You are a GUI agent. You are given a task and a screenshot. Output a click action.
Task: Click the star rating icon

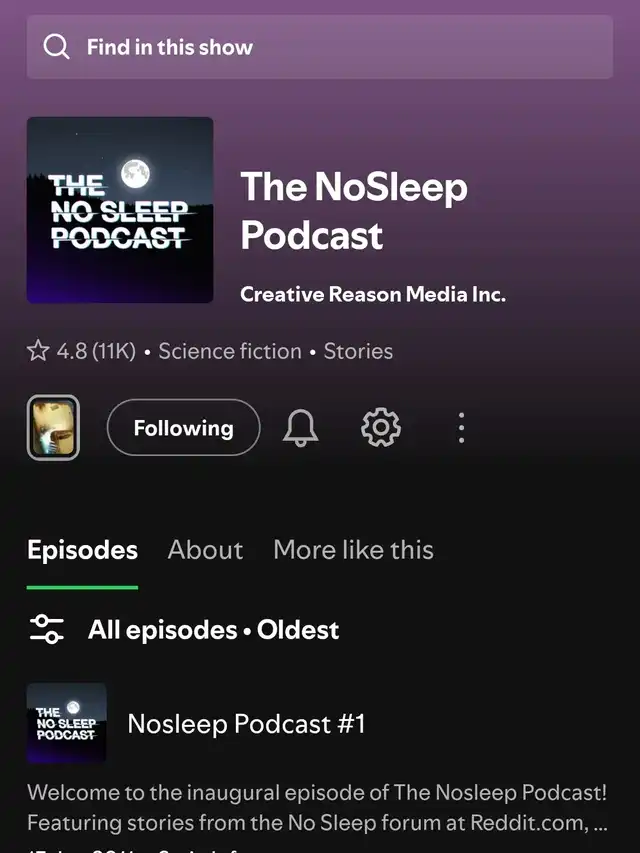pos(38,351)
